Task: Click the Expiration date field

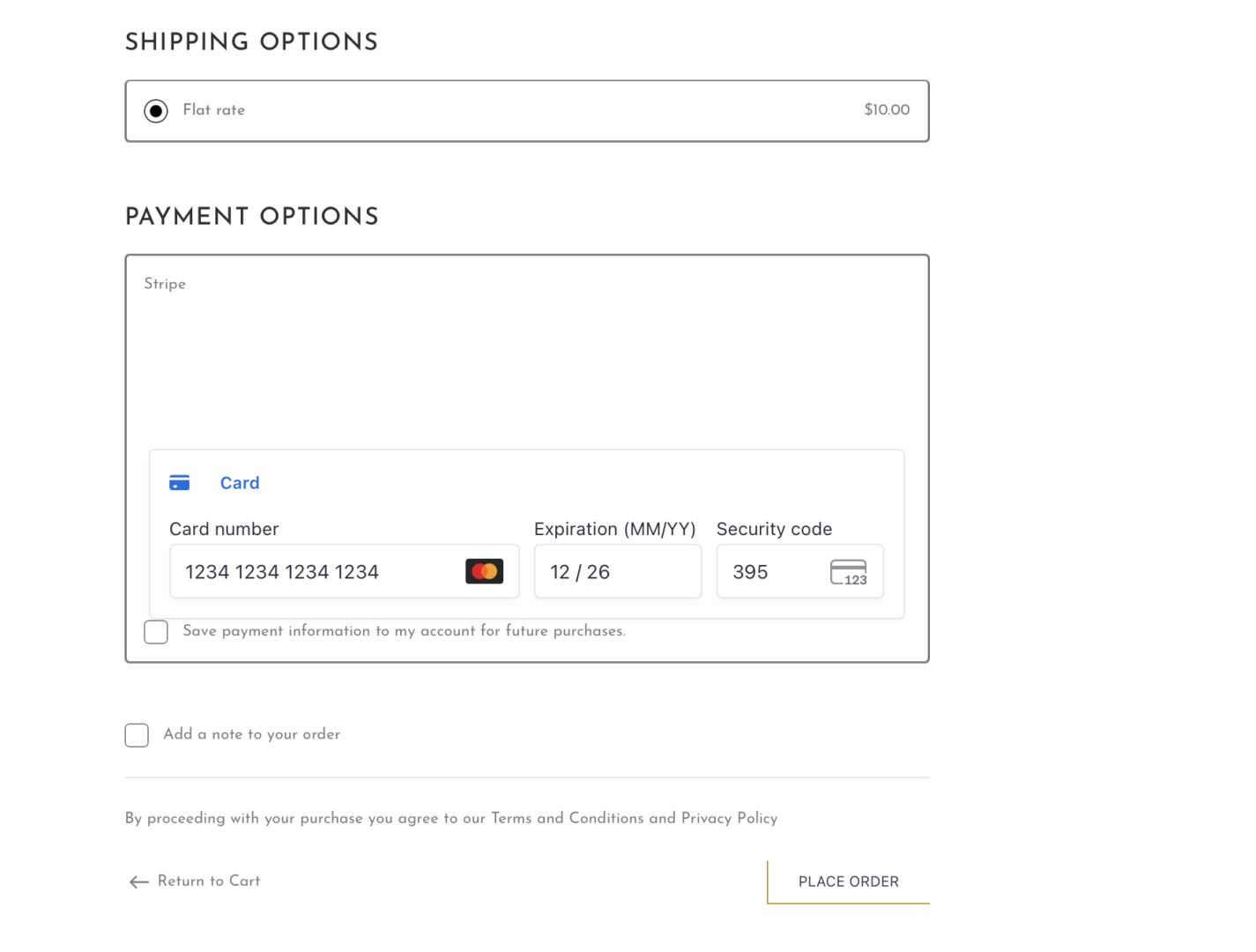Action: click(x=617, y=572)
